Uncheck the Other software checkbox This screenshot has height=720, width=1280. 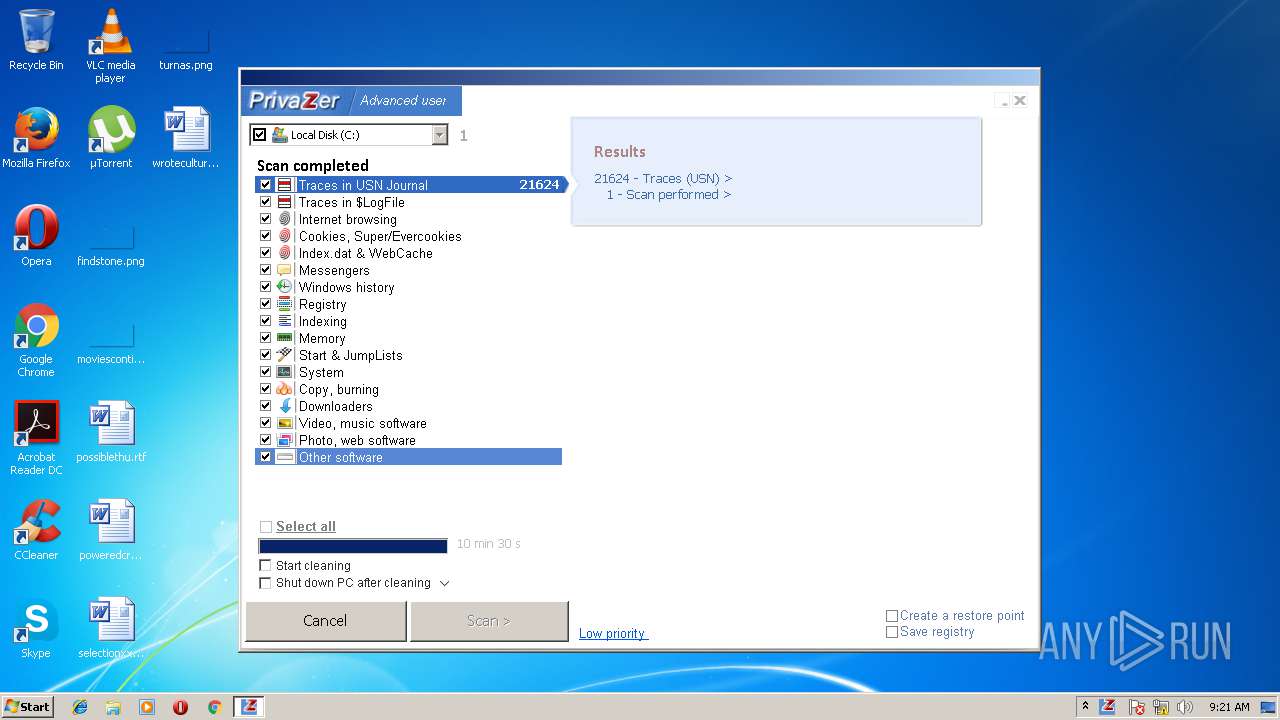265,457
